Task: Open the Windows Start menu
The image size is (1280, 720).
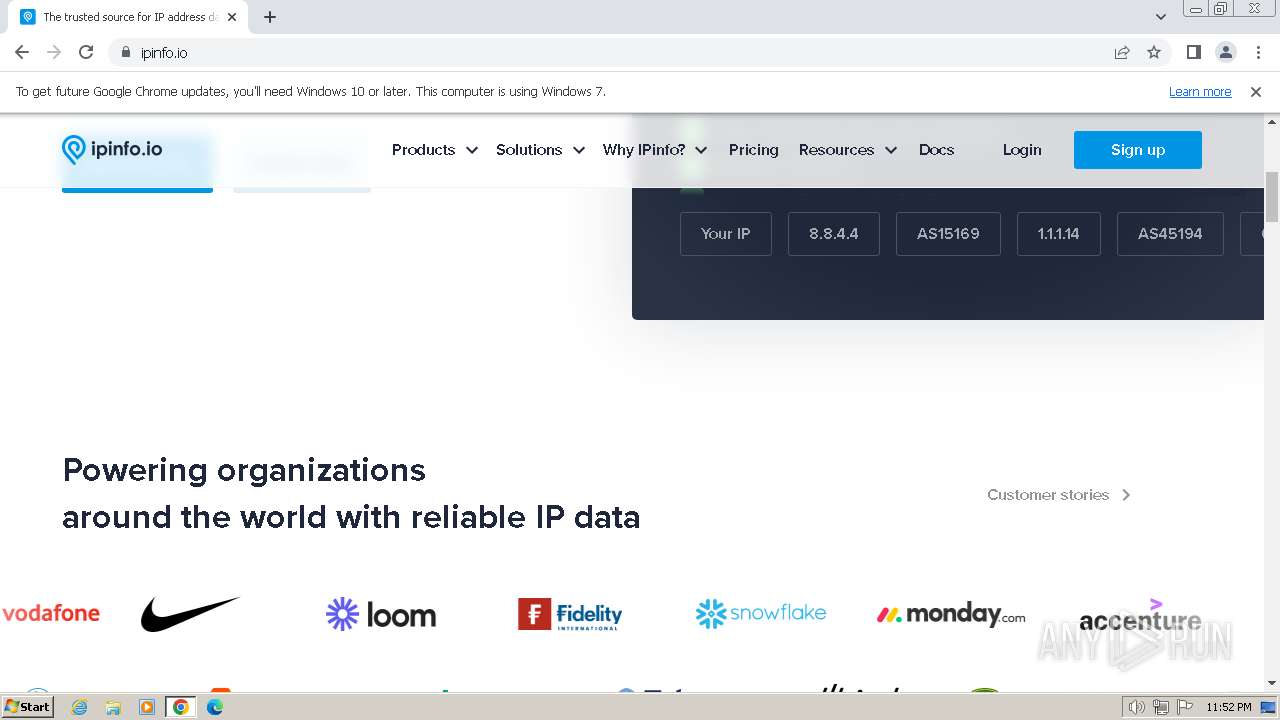Action: click(x=28, y=706)
